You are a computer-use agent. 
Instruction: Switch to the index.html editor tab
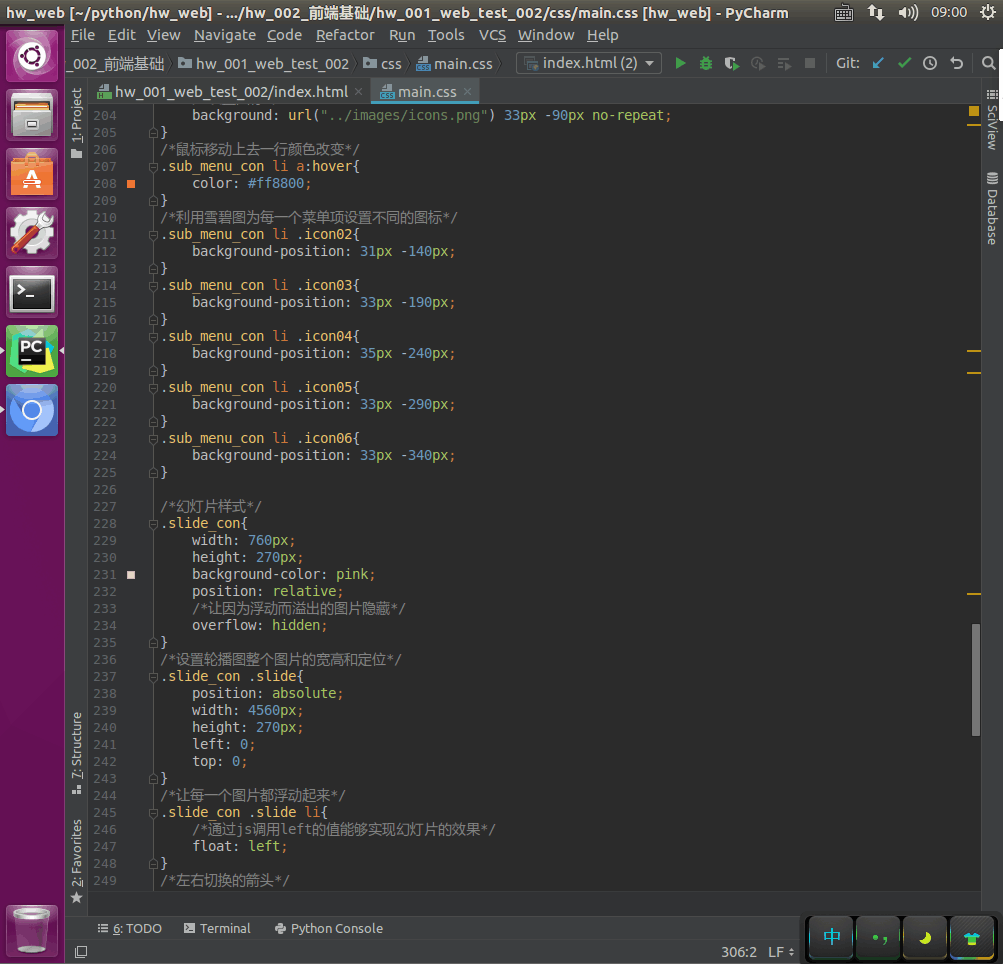(231, 92)
